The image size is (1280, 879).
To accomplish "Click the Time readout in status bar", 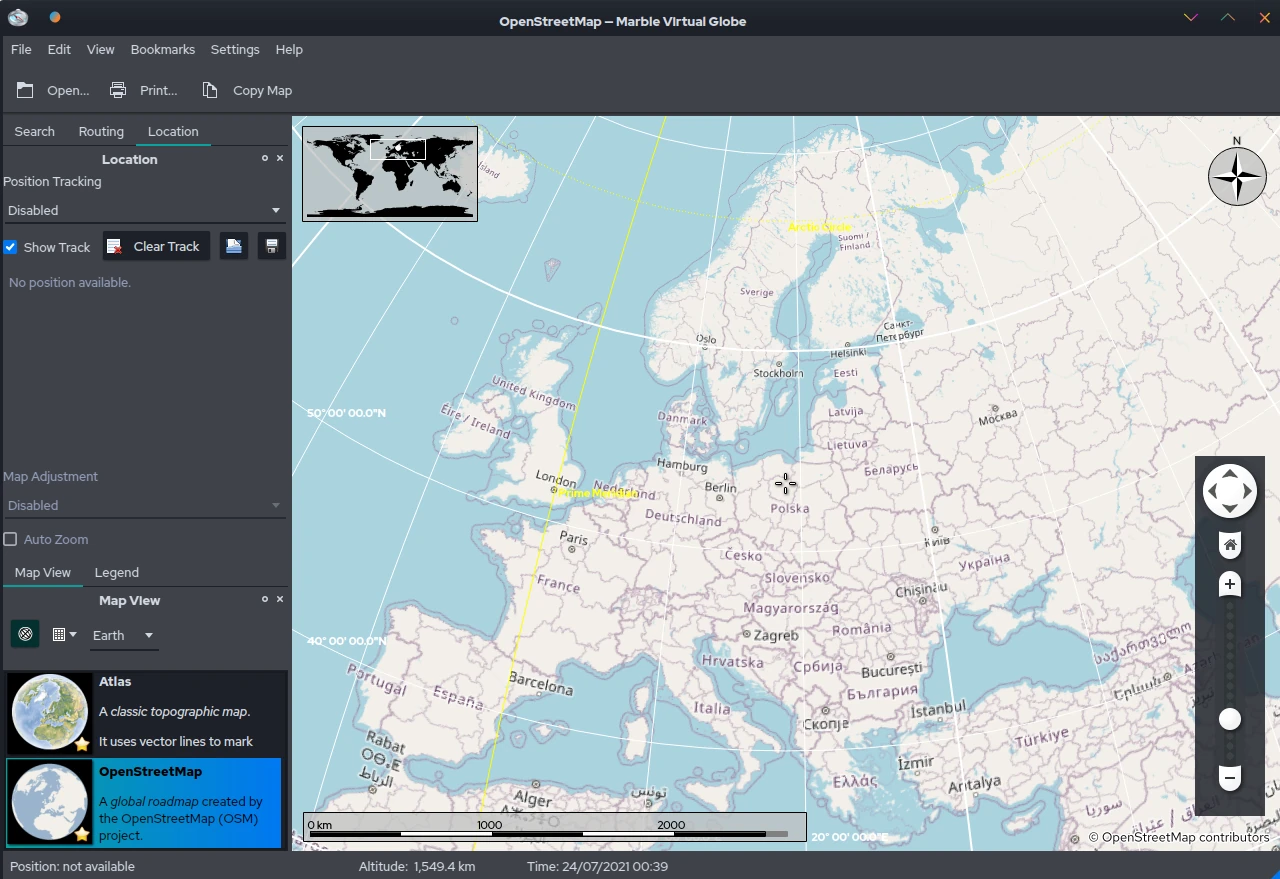I will point(597,866).
